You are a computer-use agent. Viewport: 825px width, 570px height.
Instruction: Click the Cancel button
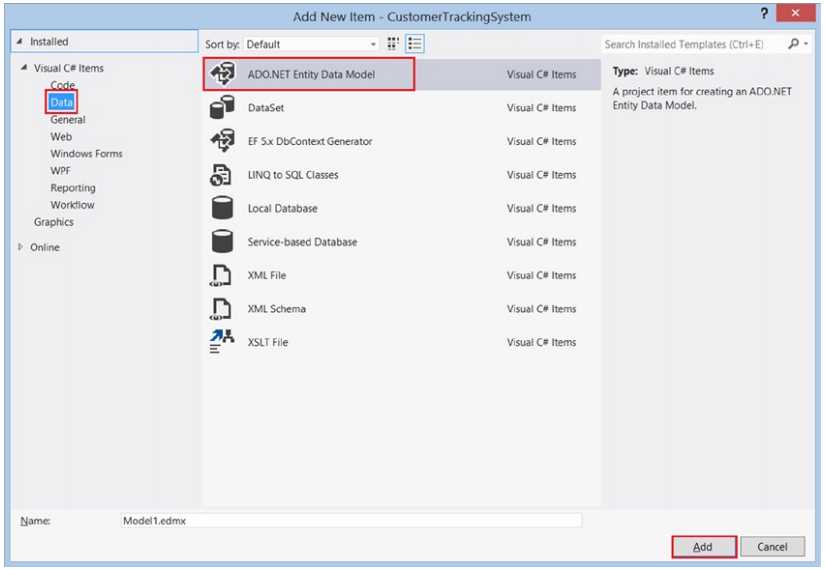click(x=772, y=547)
